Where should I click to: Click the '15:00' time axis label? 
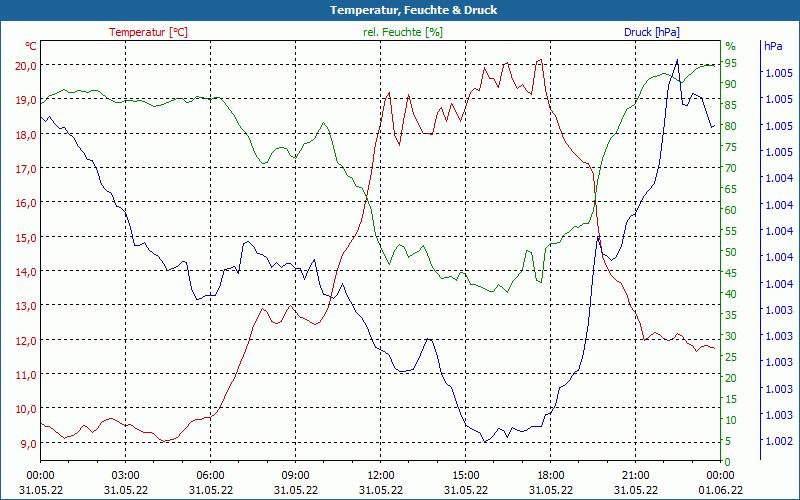pyautogui.click(x=466, y=476)
